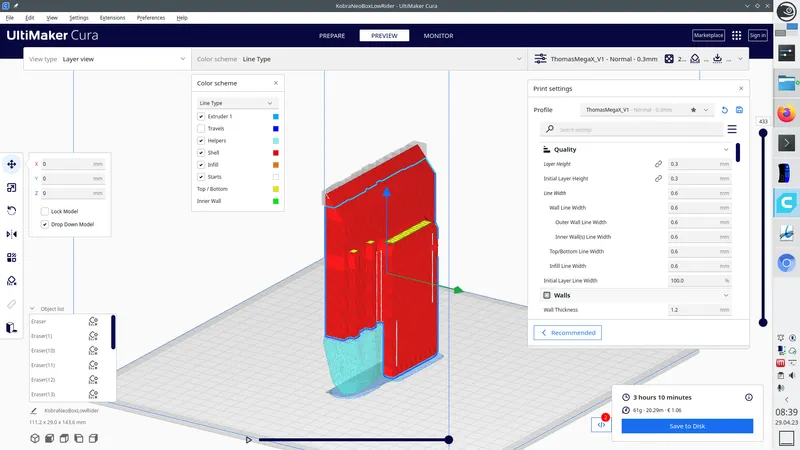Toggle the Lock Model checkbox
The image size is (800, 450).
tap(45, 211)
